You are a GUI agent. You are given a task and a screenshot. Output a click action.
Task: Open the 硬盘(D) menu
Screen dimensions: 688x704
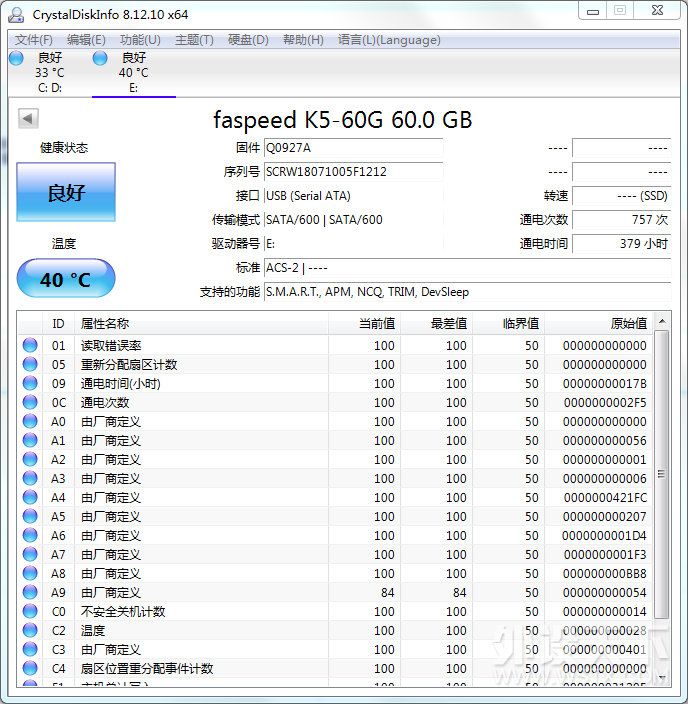point(248,40)
